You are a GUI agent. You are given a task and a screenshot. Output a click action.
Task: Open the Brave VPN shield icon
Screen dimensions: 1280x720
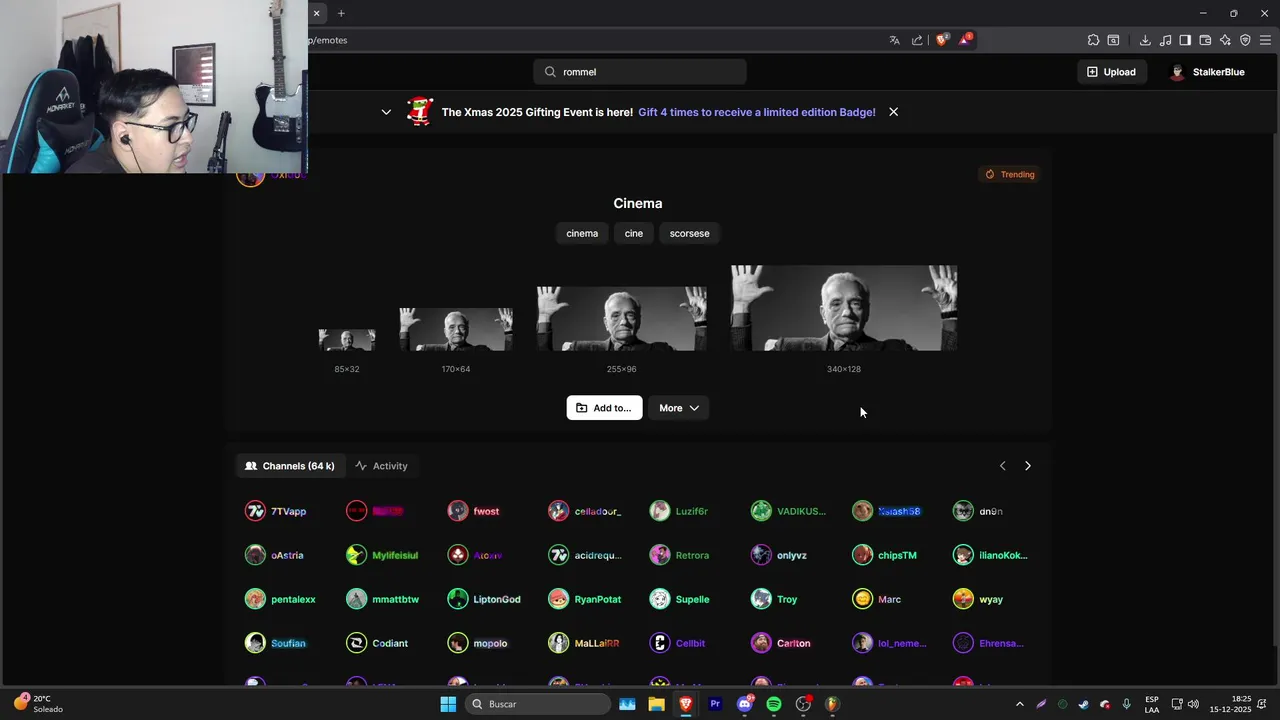point(1245,40)
